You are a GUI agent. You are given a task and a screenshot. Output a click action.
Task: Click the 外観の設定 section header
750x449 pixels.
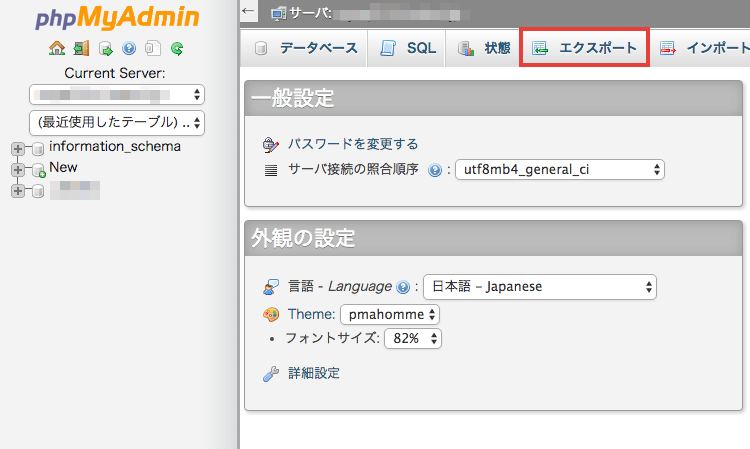click(493, 238)
